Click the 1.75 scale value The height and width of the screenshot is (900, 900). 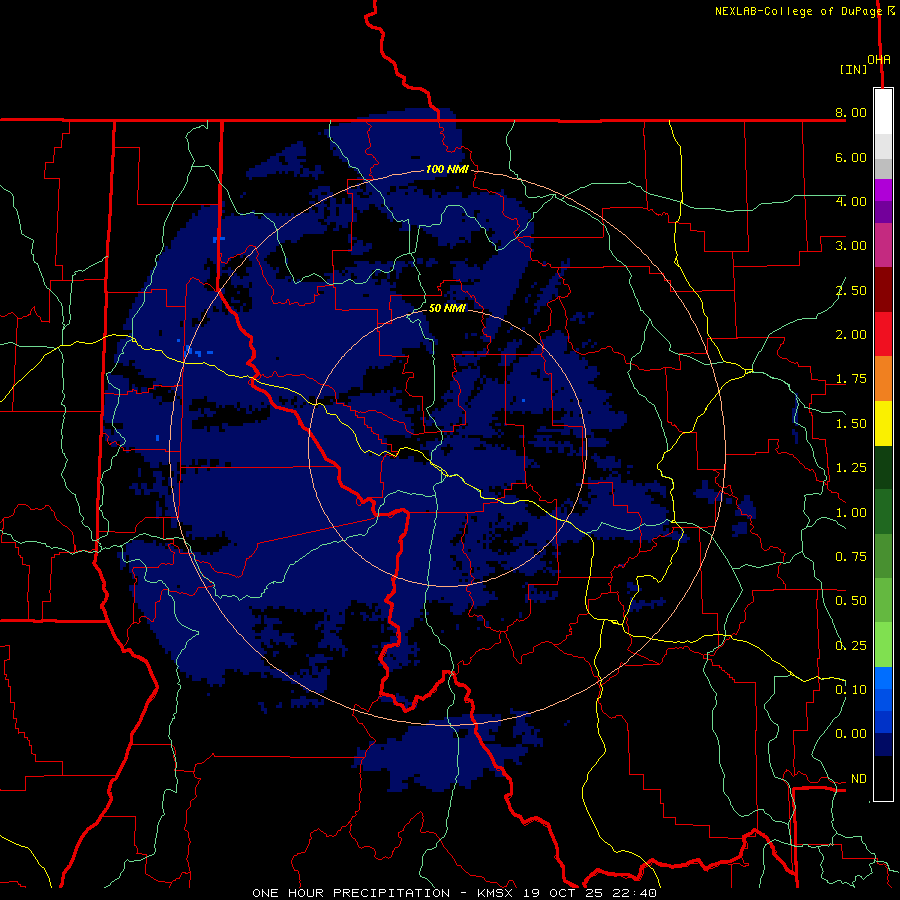[x=851, y=379]
